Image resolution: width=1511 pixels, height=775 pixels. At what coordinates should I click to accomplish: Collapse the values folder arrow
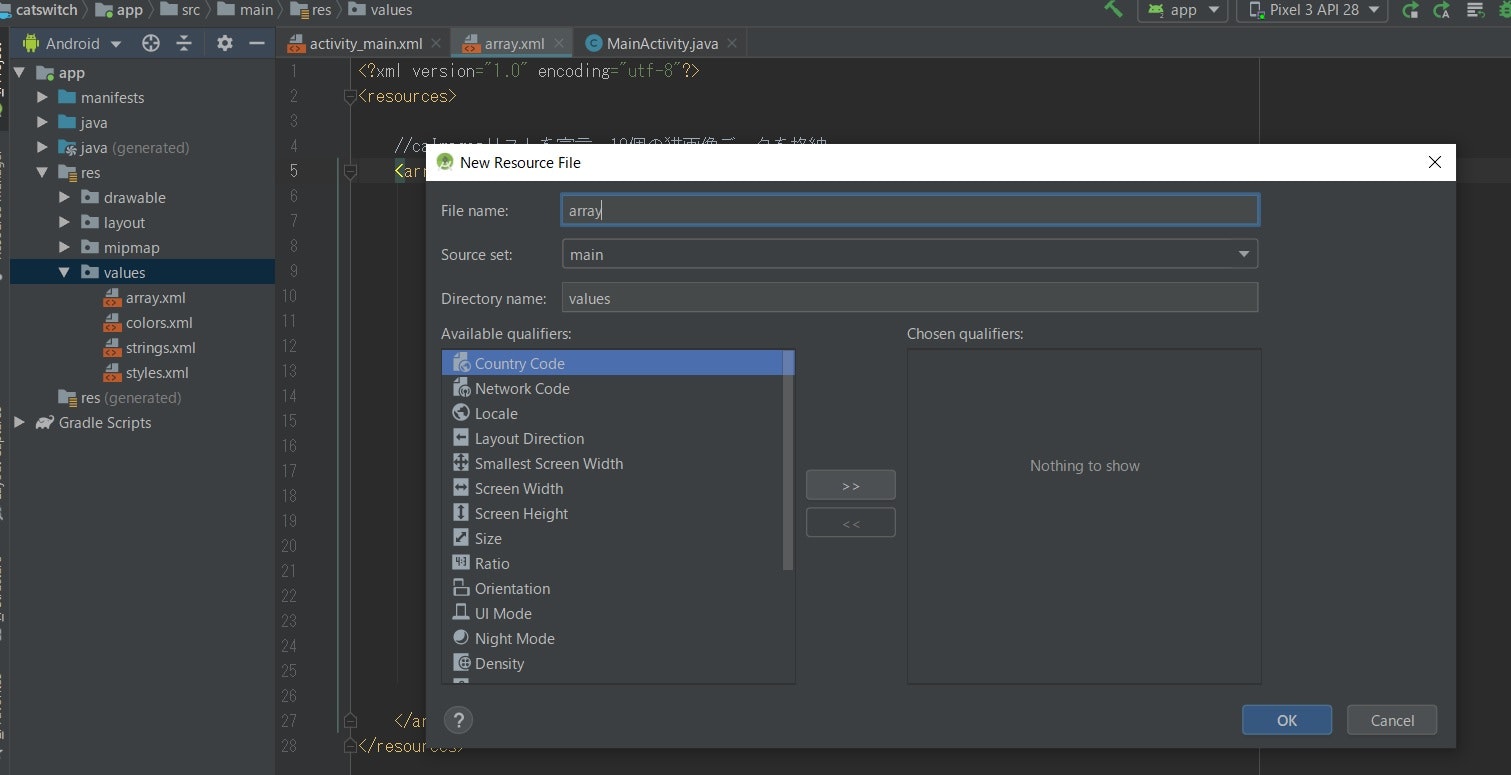65,272
